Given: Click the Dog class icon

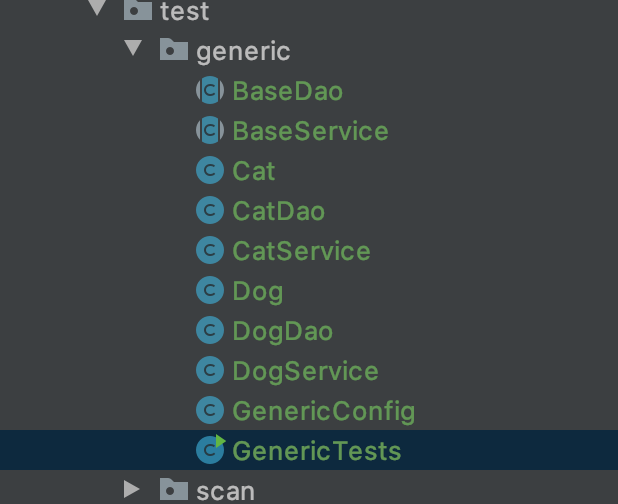Looking at the screenshot, I should pyautogui.click(x=210, y=290).
